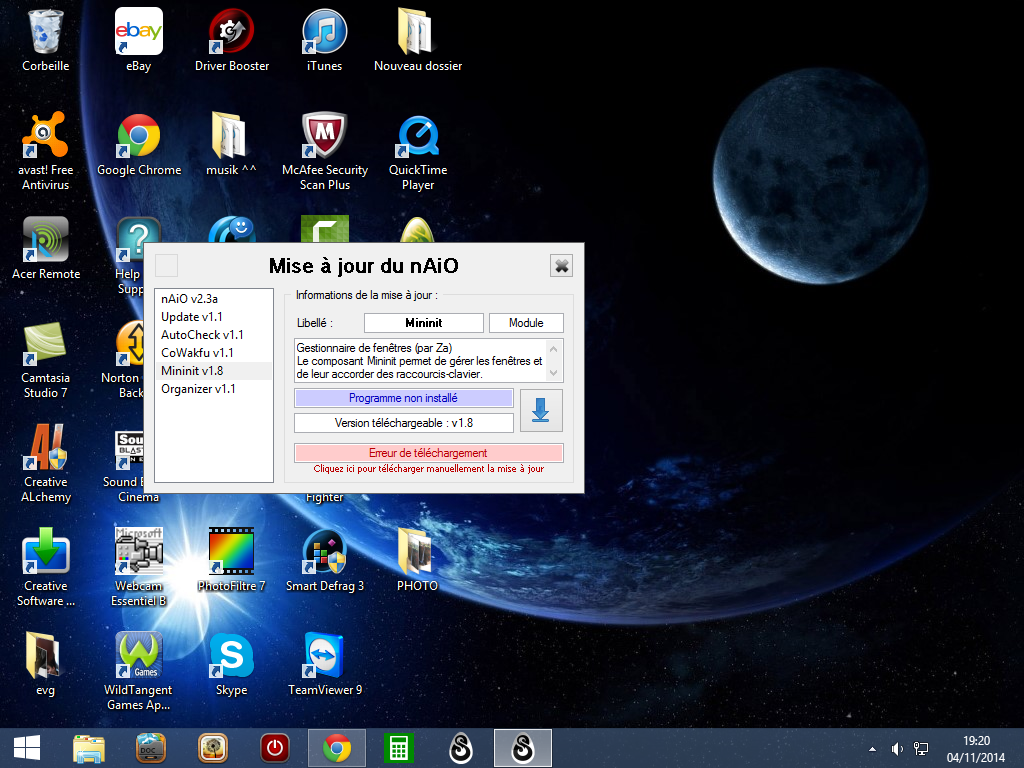Show hidden system tray icons arrow

pos(872,749)
